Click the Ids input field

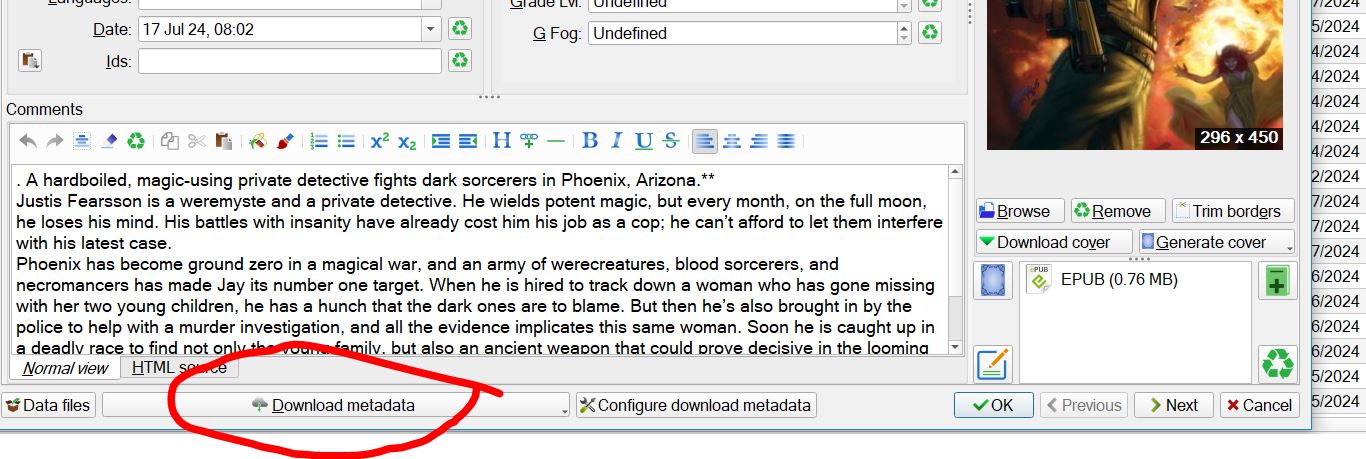pos(290,61)
